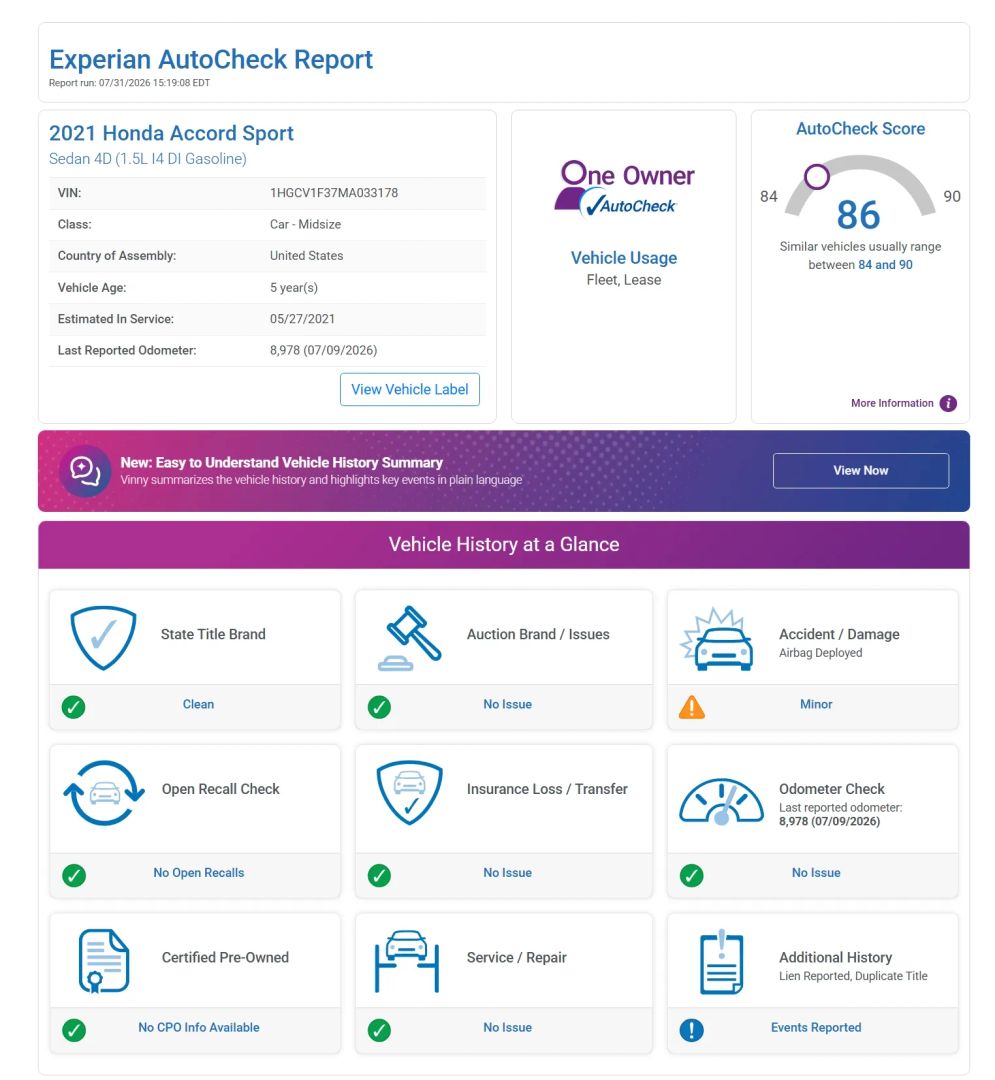Click the View Now button
This screenshot has height=1080, width=995.
861,470
